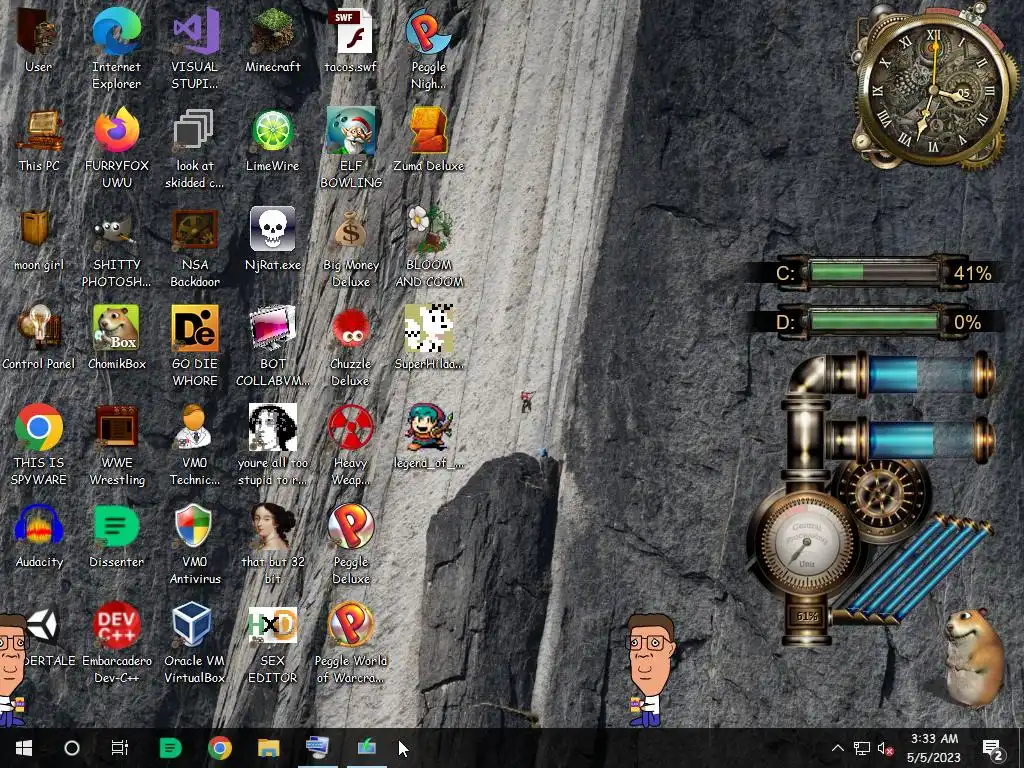Image resolution: width=1024 pixels, height=768 pixels.
Task: Open the VMO Antivirus shield icon
Action: 195,544
